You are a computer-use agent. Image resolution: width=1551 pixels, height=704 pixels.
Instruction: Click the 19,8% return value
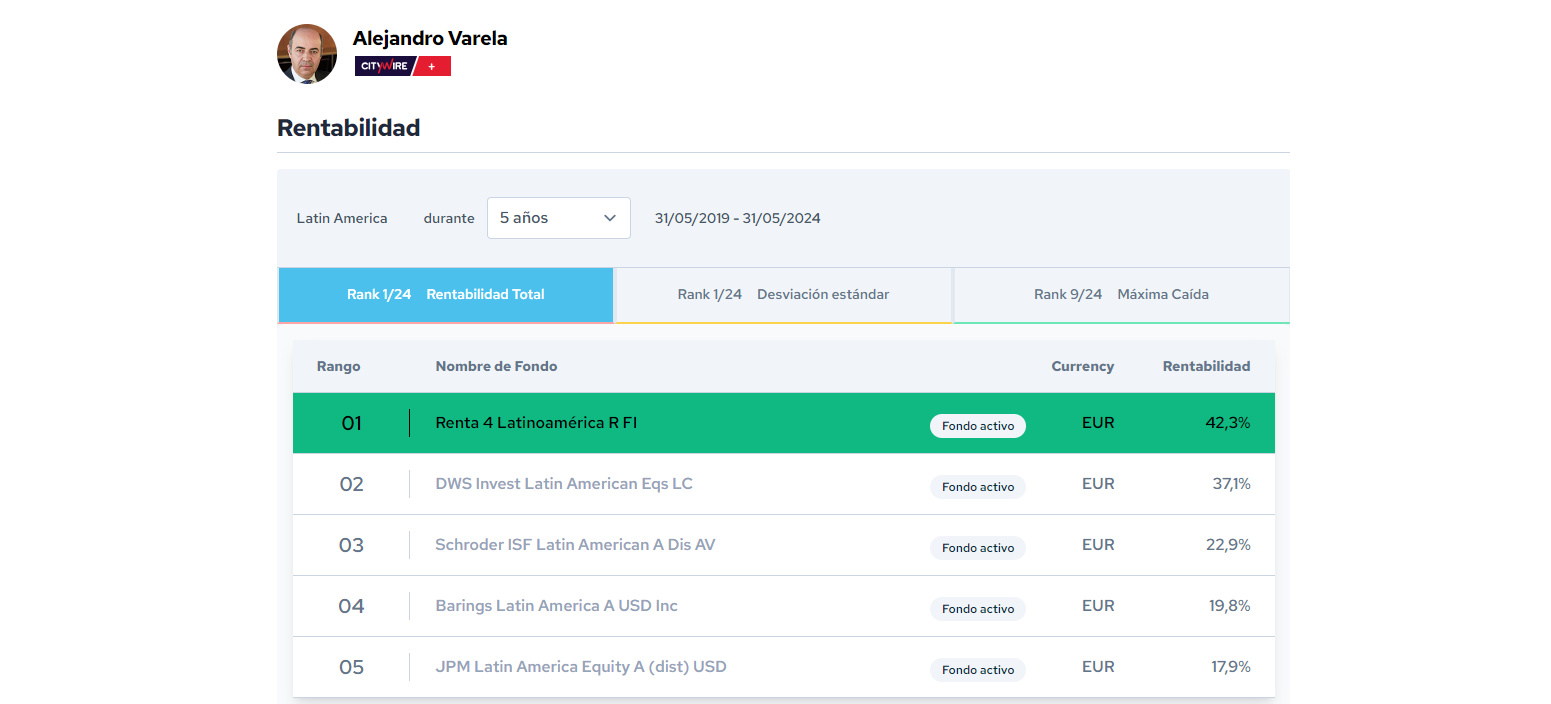(x=1229, y=606)
